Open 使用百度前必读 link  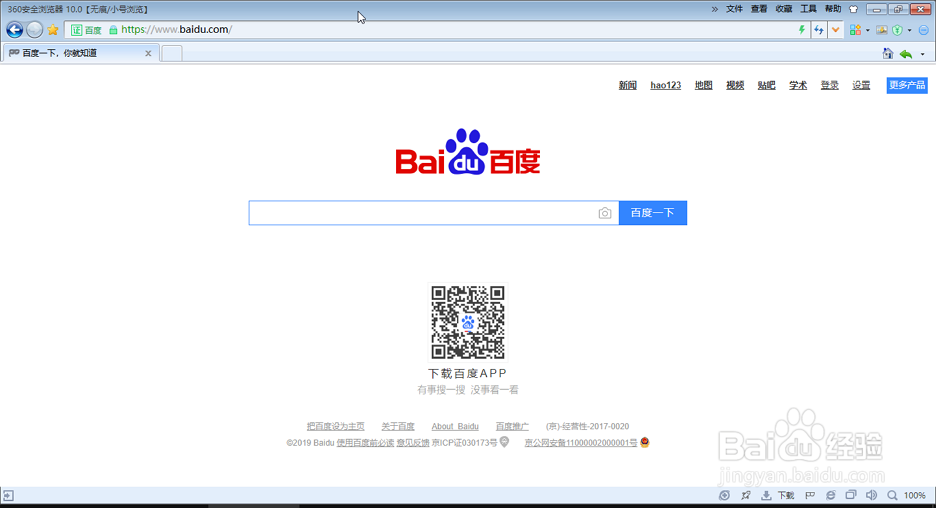point(365,443)
